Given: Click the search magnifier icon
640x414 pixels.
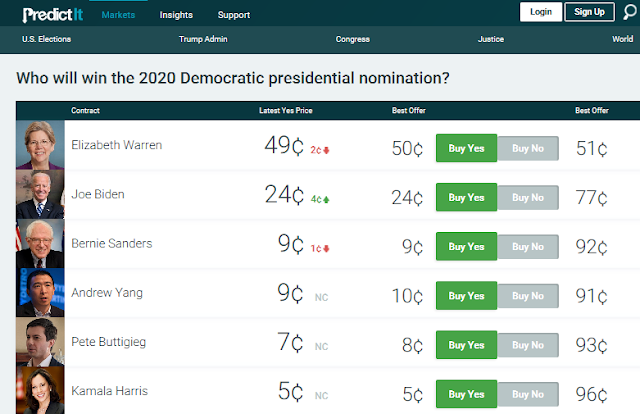Looking at the screenshot, I should (628, 12).
